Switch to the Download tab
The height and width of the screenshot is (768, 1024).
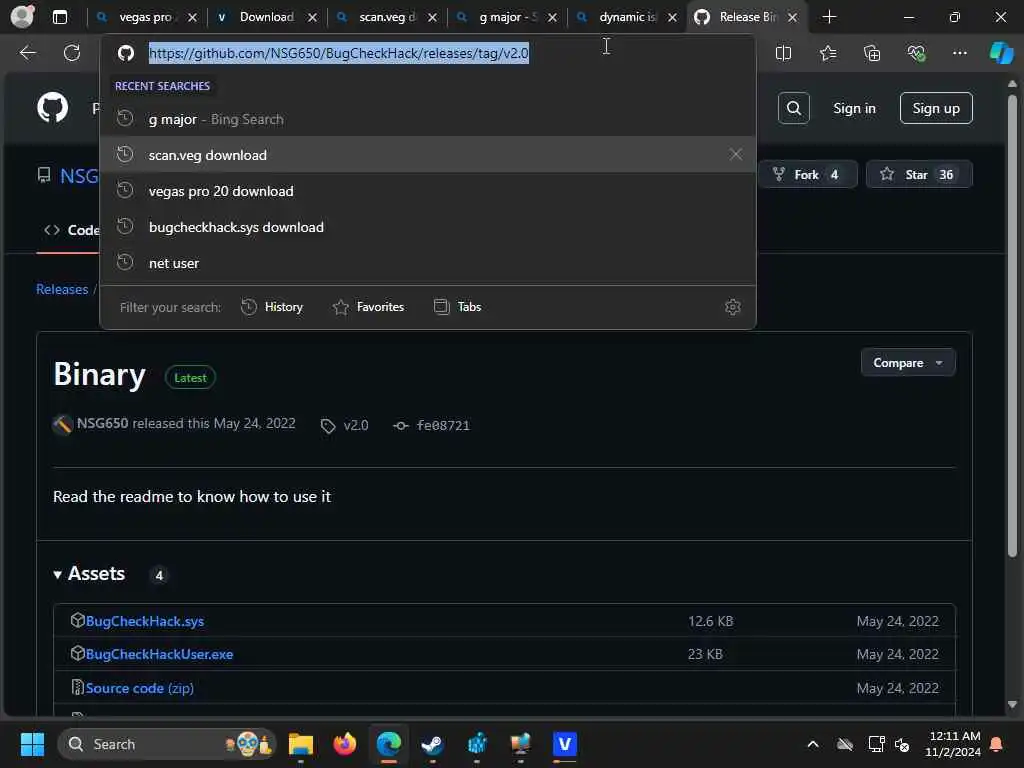click(x=266, y=17)
